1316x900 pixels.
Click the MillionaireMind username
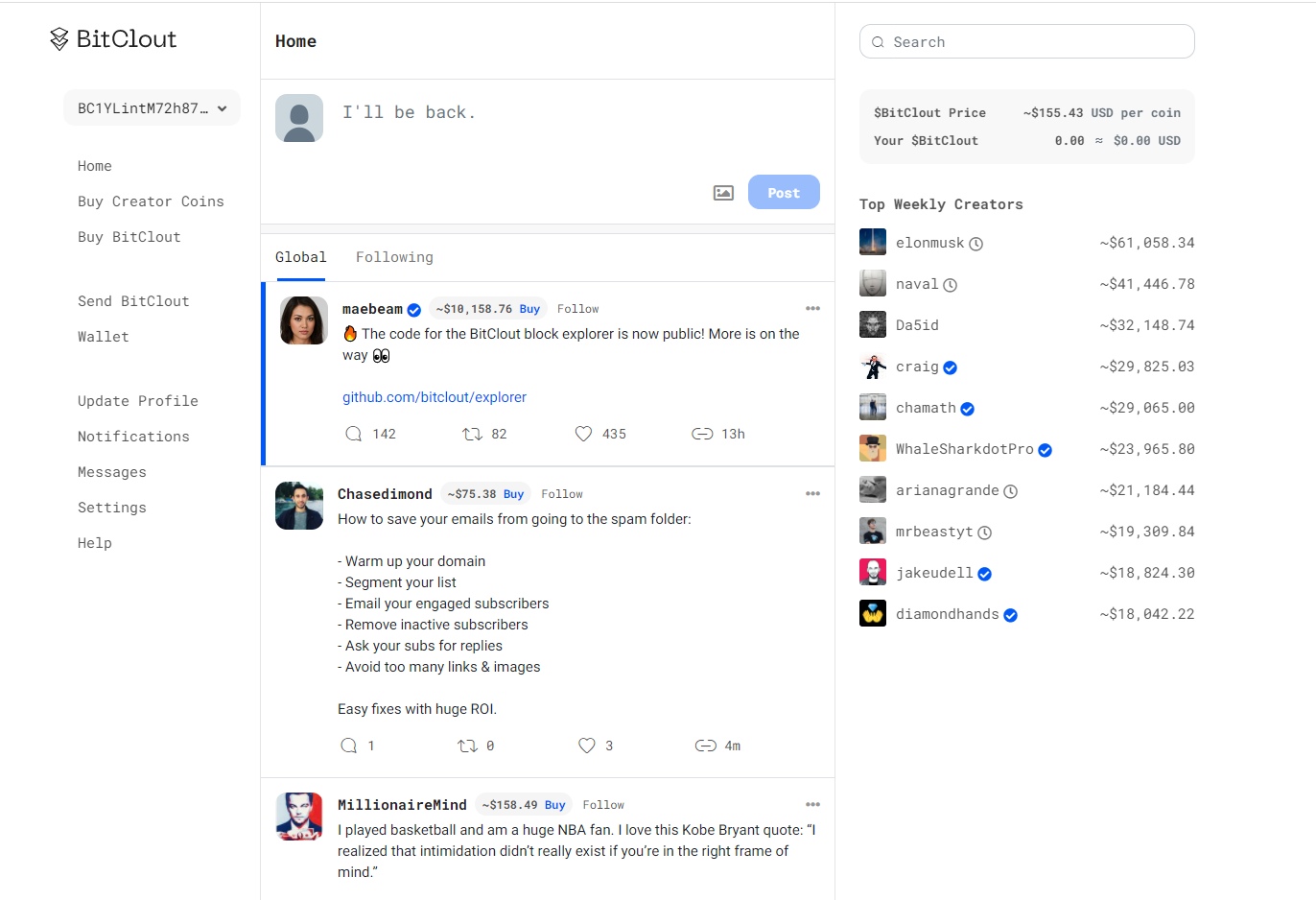(402, 805)
